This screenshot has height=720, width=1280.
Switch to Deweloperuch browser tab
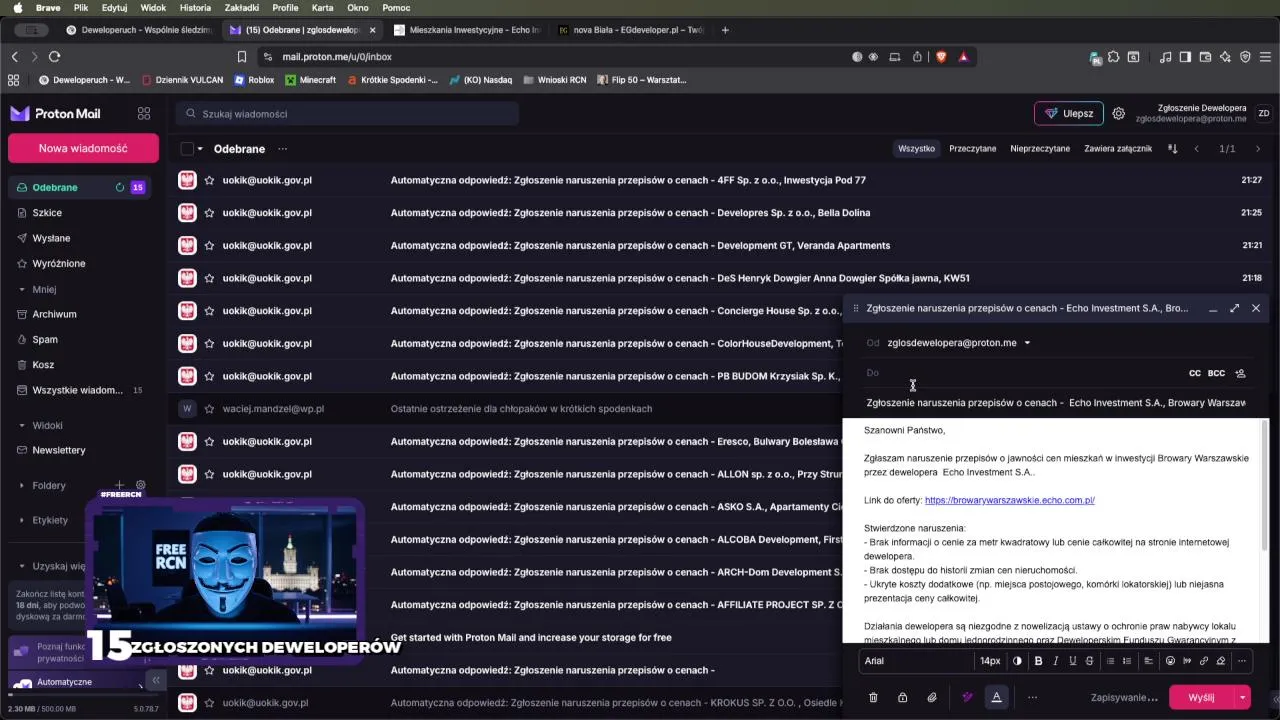click(137, 30)
